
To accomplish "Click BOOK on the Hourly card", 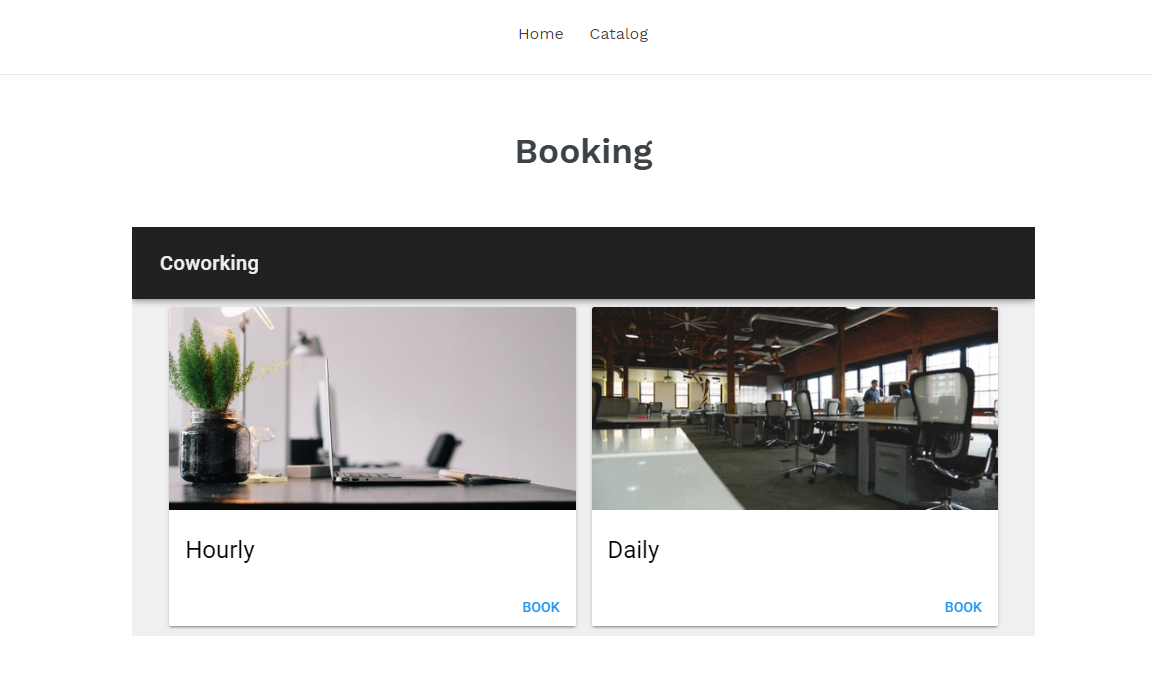I will coord(541,607).
